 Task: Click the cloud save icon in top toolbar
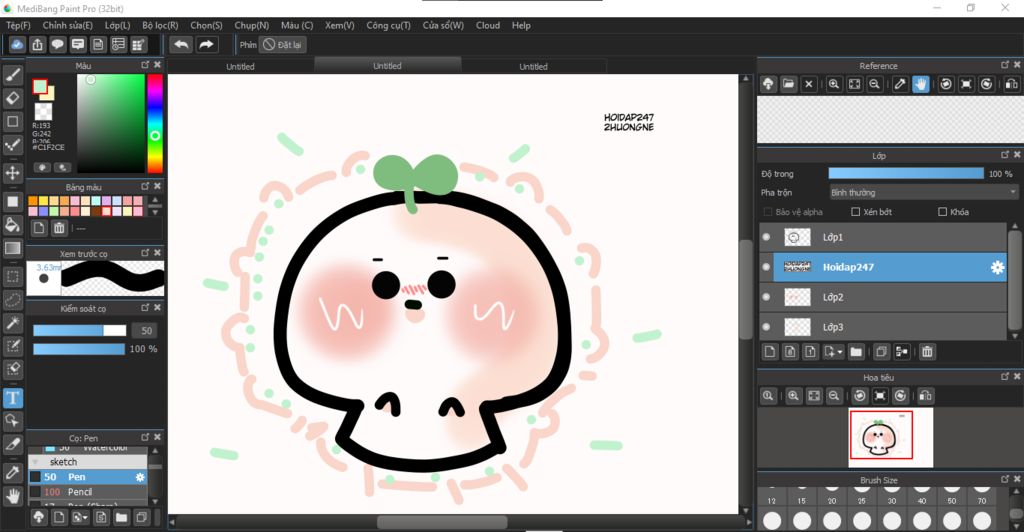click(x=17, y=44)
